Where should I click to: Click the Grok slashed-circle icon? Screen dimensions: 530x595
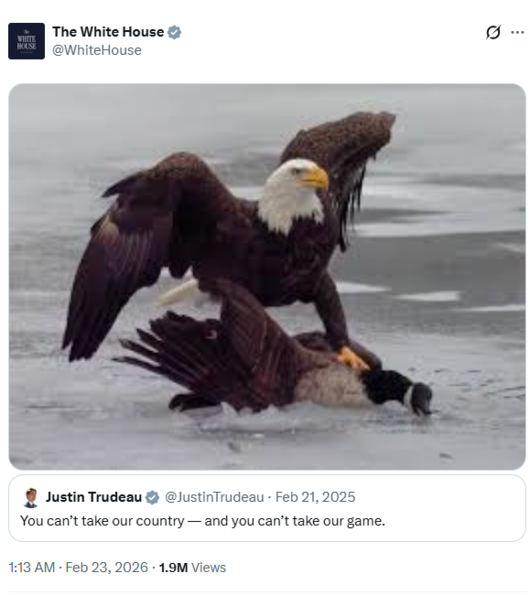[493, 32]
